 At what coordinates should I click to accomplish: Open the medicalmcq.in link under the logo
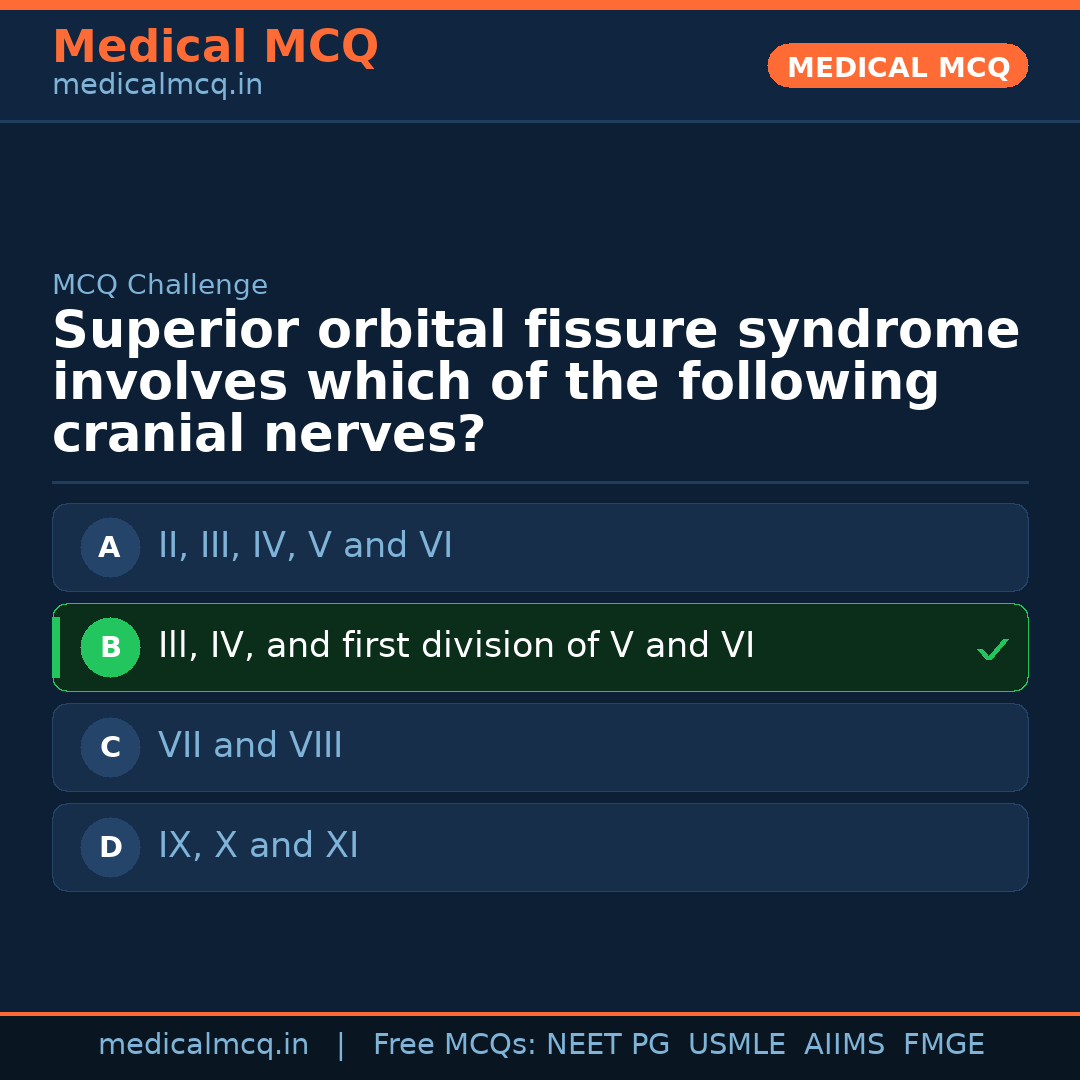tap(157, 84)
